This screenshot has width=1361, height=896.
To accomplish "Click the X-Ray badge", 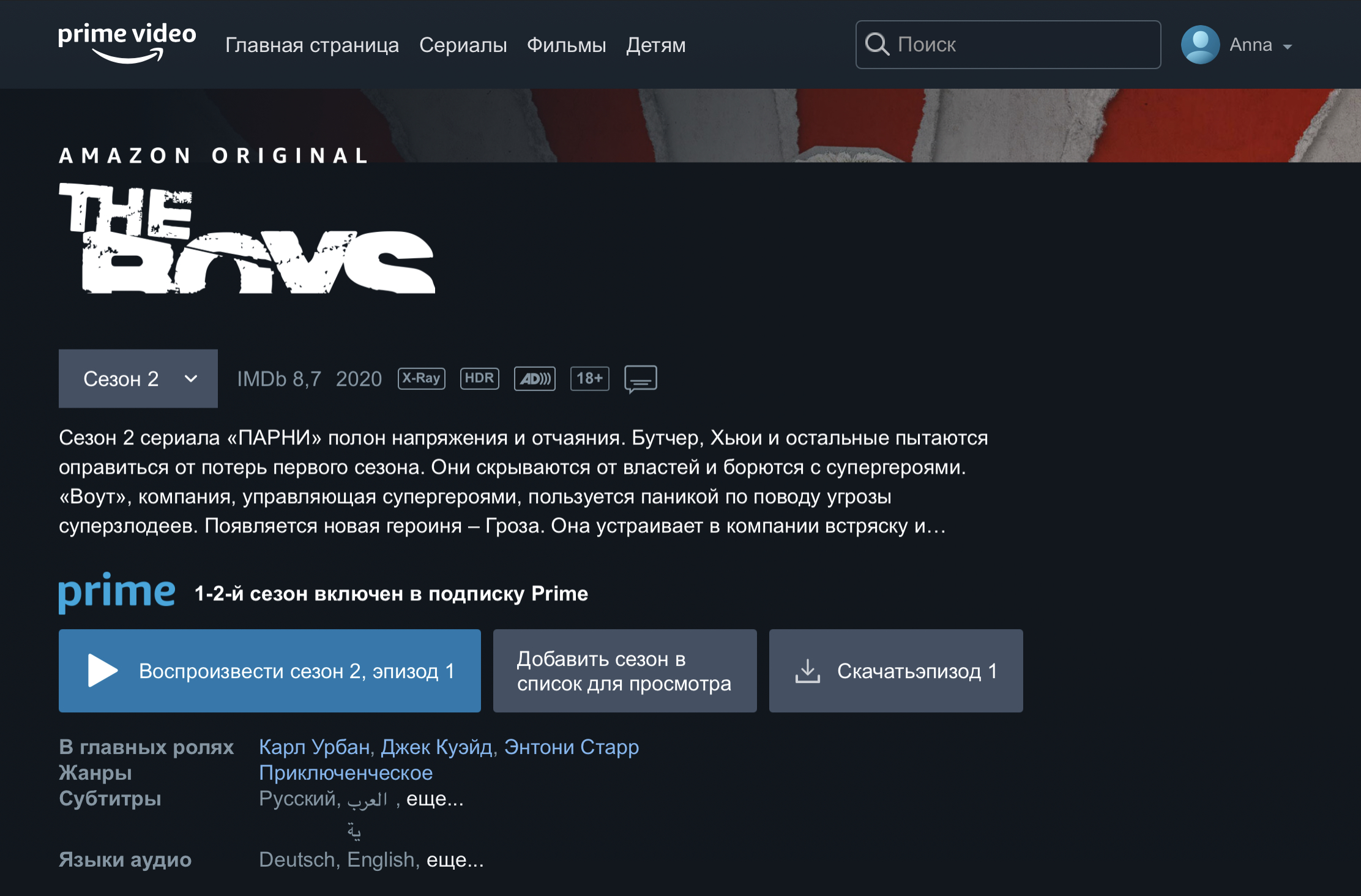I will [x=421, y=378].
